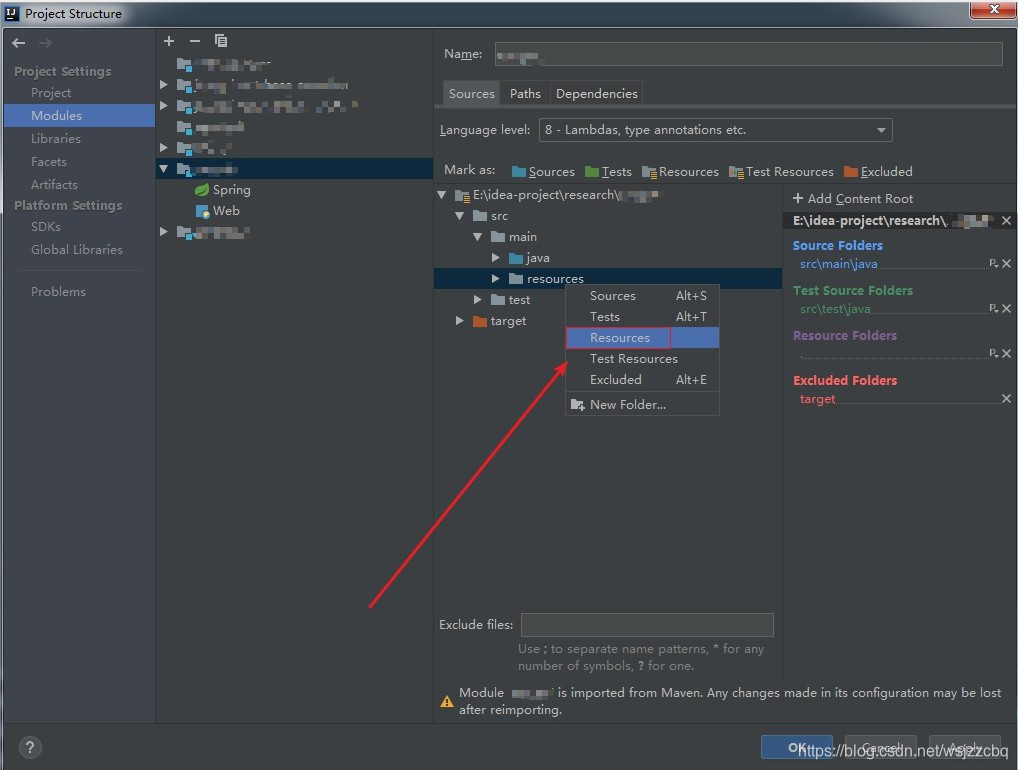Click the OK button
The height and width of the screenshot is (770, 1018).
click(797, 747)
